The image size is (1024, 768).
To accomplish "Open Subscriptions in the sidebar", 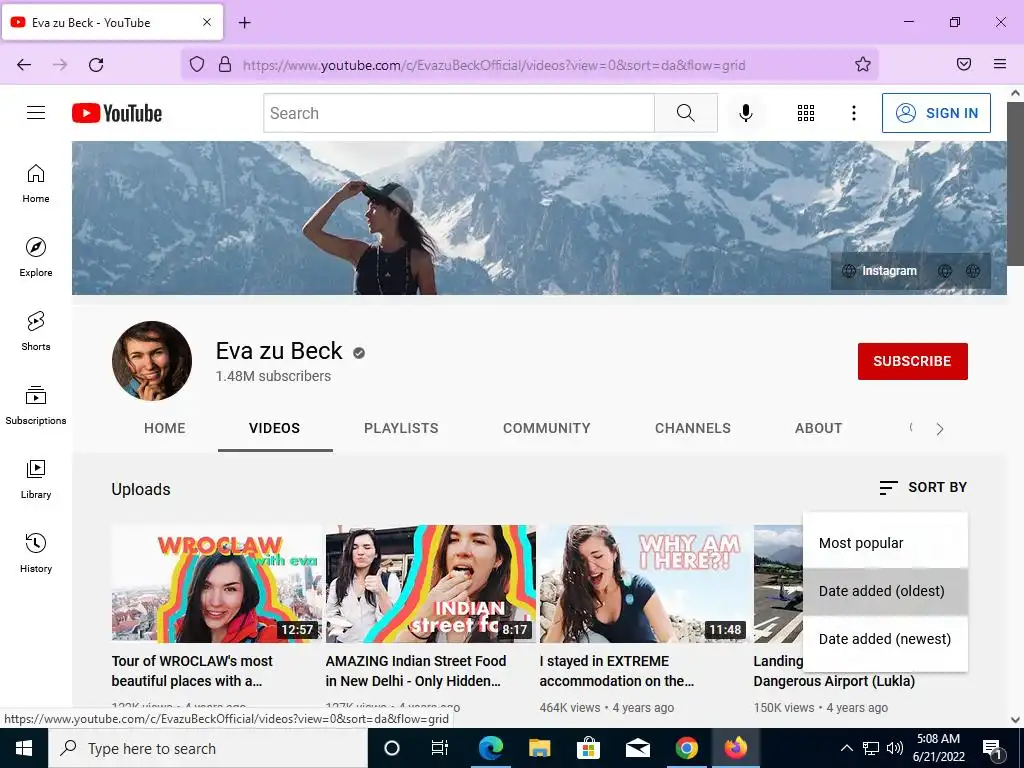I will [36, 405].
